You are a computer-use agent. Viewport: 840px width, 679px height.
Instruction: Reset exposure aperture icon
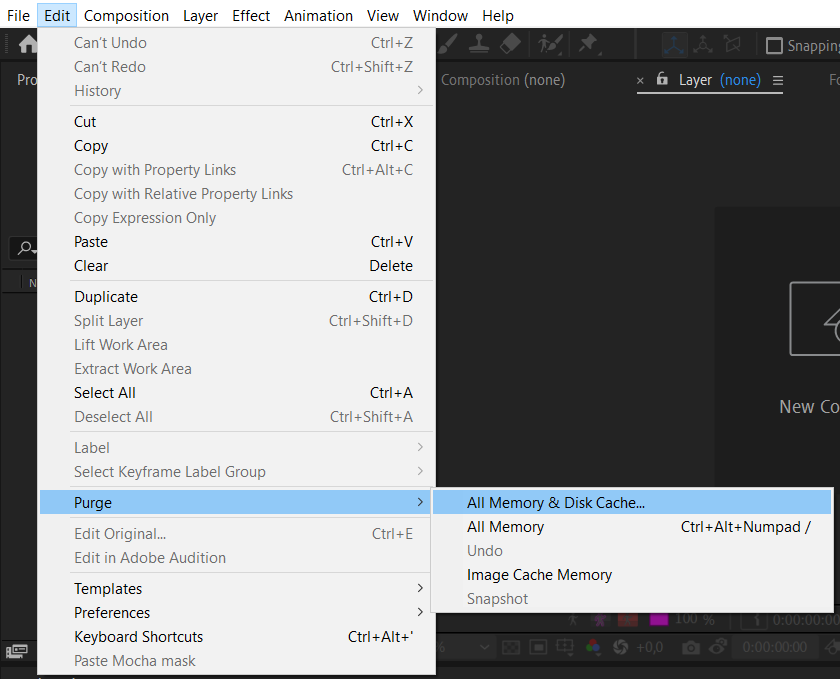[620, 647]
